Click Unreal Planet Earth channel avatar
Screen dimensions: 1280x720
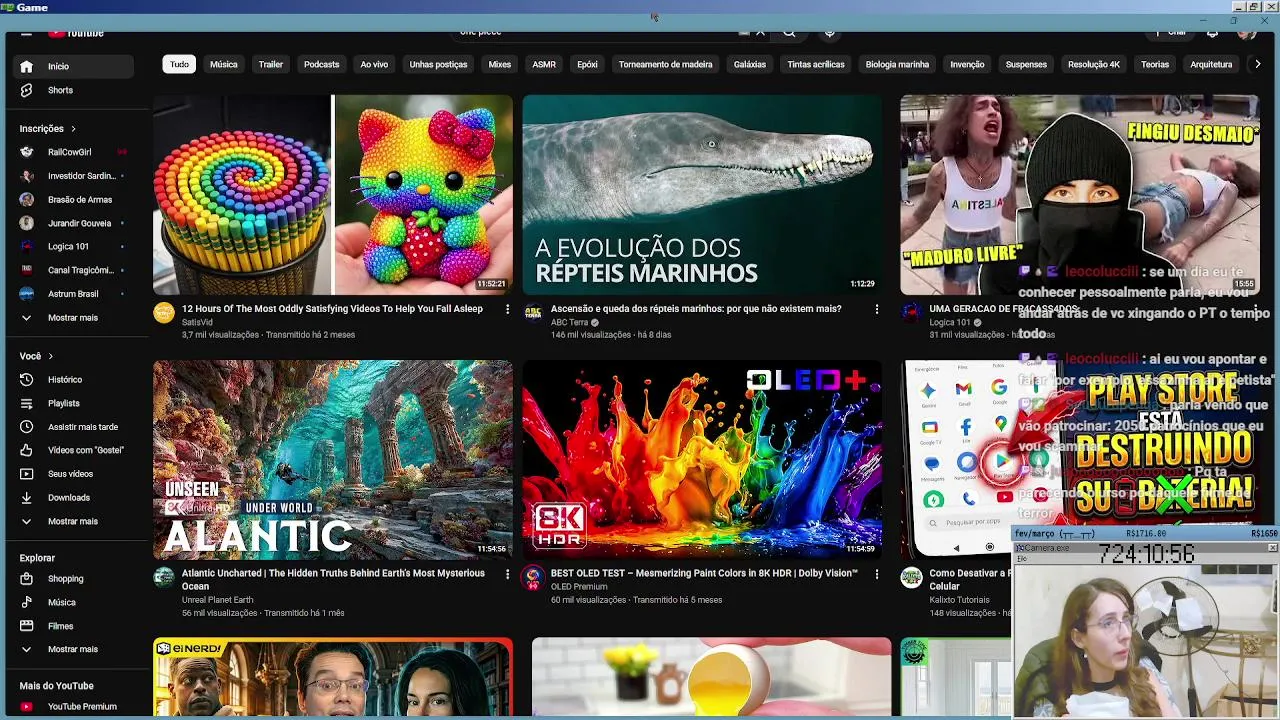[x=164, y=578]
